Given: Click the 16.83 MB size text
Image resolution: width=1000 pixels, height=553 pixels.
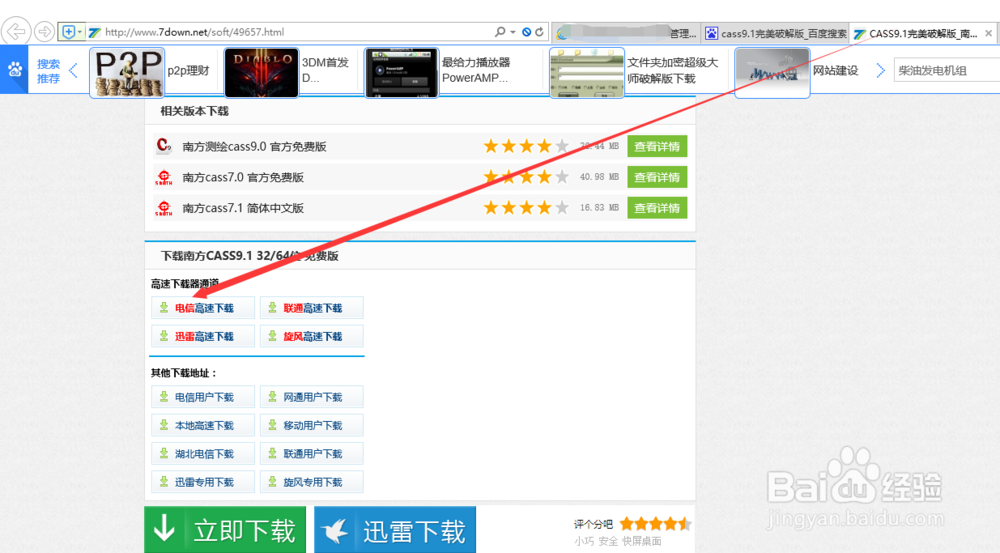Looking at the screenshot, I should coord(599,208).
